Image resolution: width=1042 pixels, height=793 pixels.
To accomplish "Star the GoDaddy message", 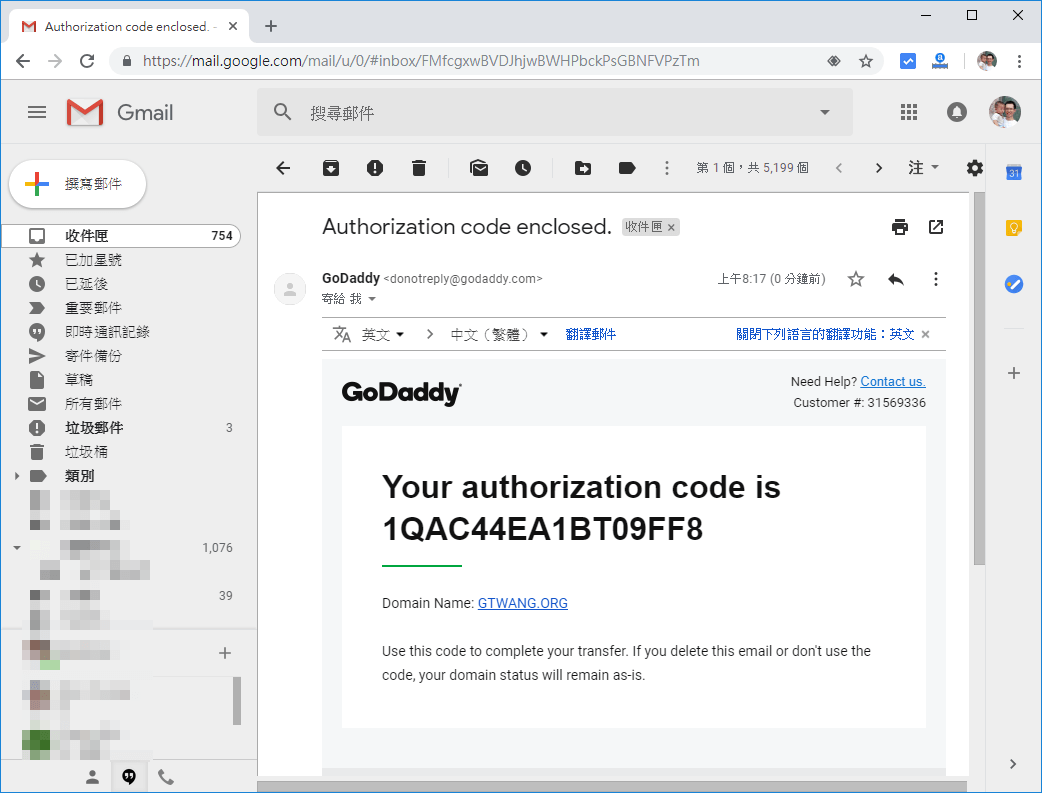I will (x=856, y=279).
